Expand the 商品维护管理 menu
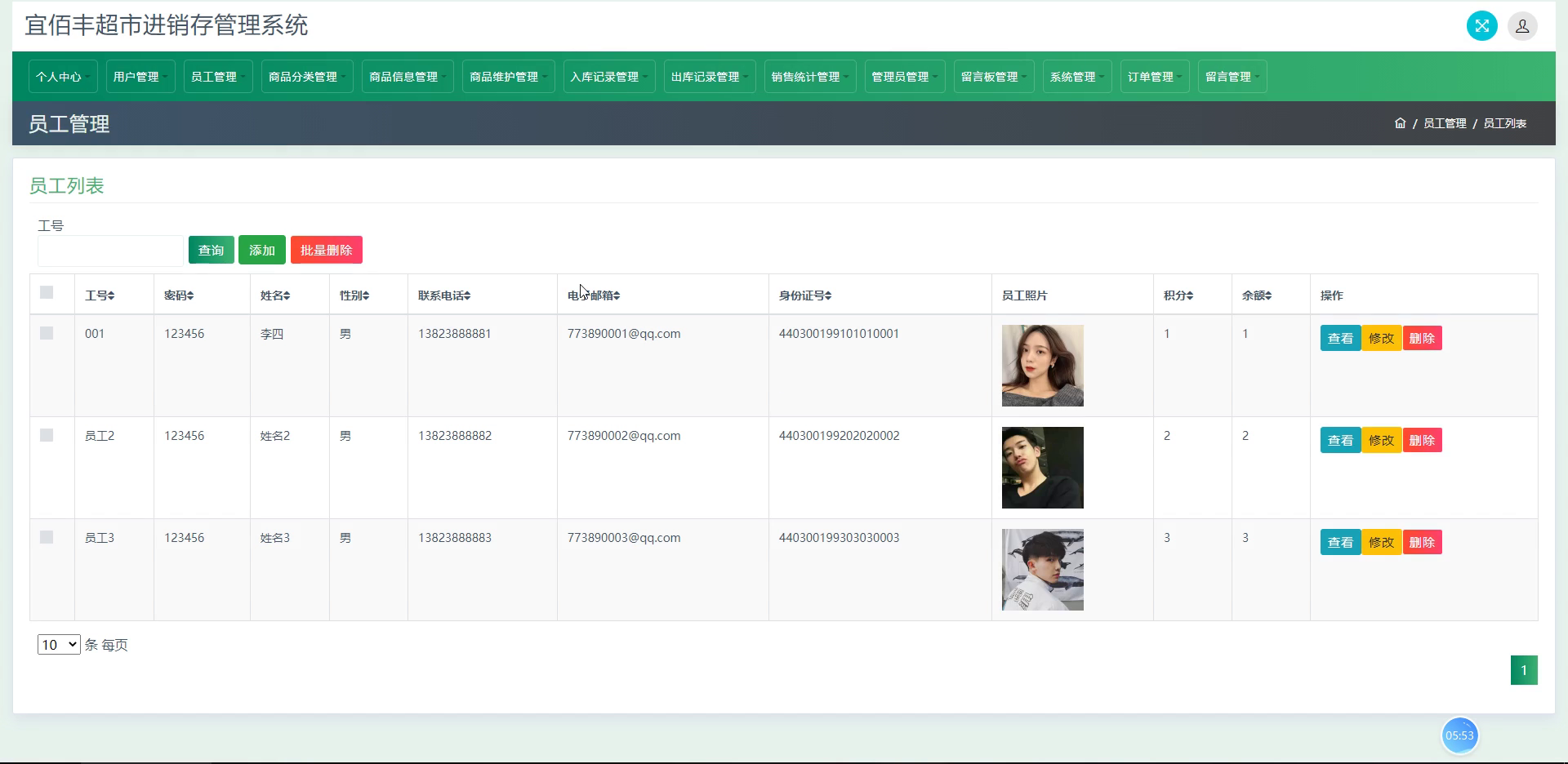1568x764 pixels. point(508,77)
